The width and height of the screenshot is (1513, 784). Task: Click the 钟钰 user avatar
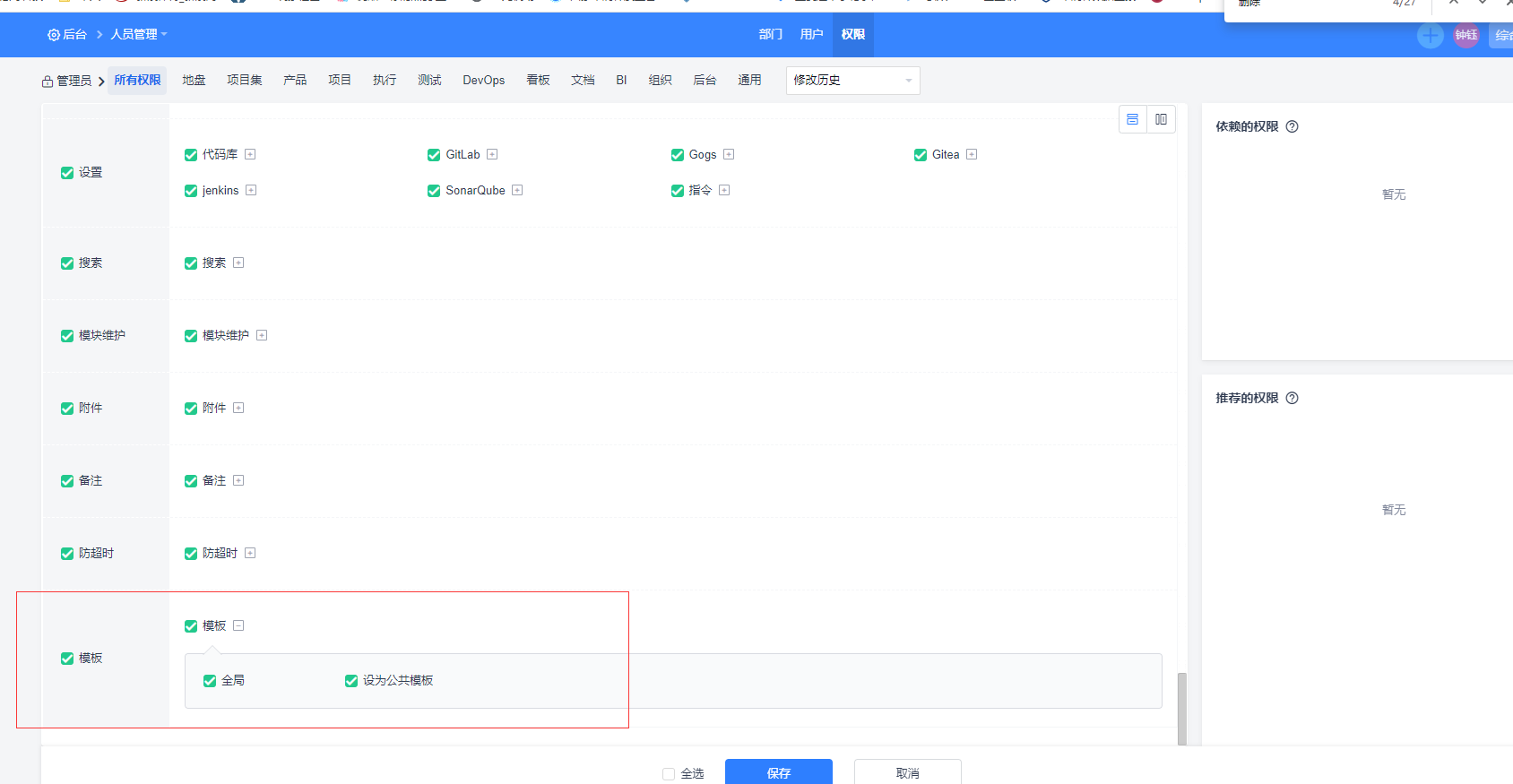click(1466, 35)
